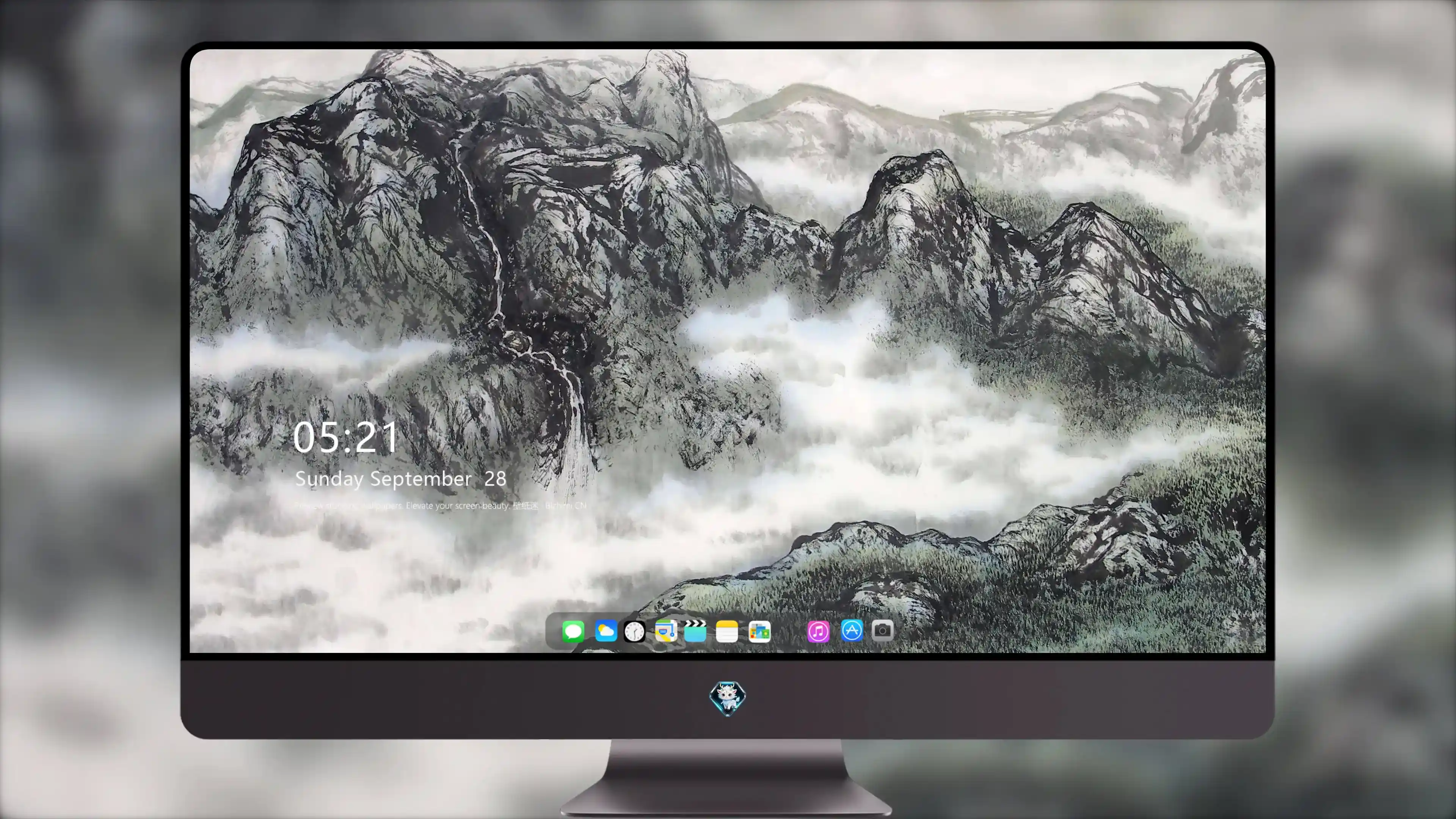Open the App Store from the dock
This screenshot has width=1456, height=819.
(852, 630)
